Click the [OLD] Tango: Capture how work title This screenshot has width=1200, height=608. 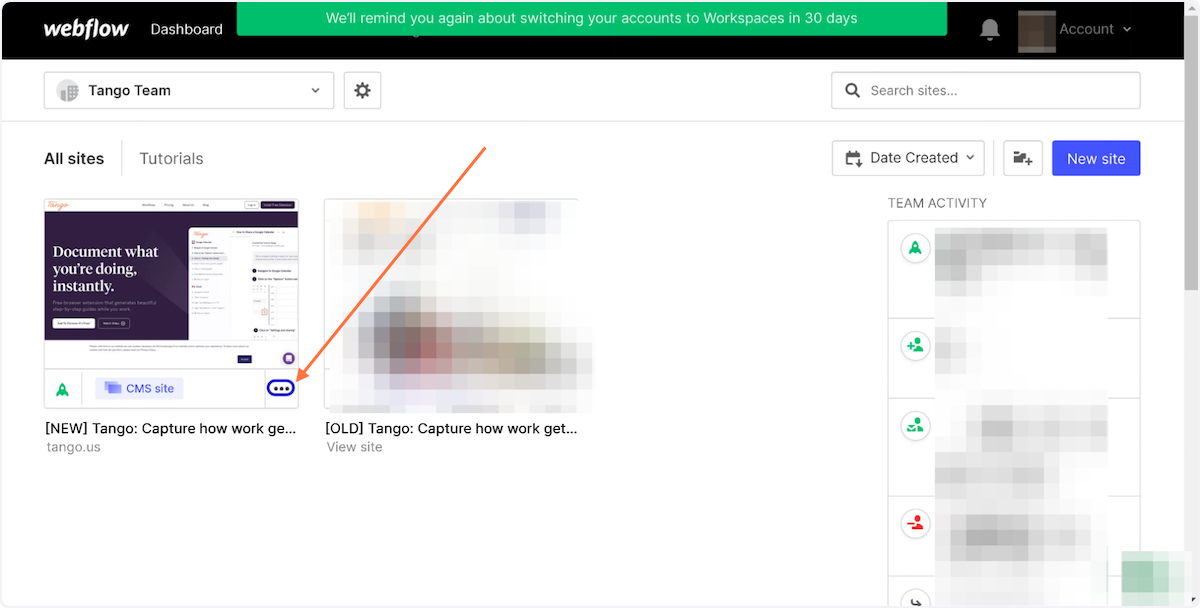[x=451, y=428]
